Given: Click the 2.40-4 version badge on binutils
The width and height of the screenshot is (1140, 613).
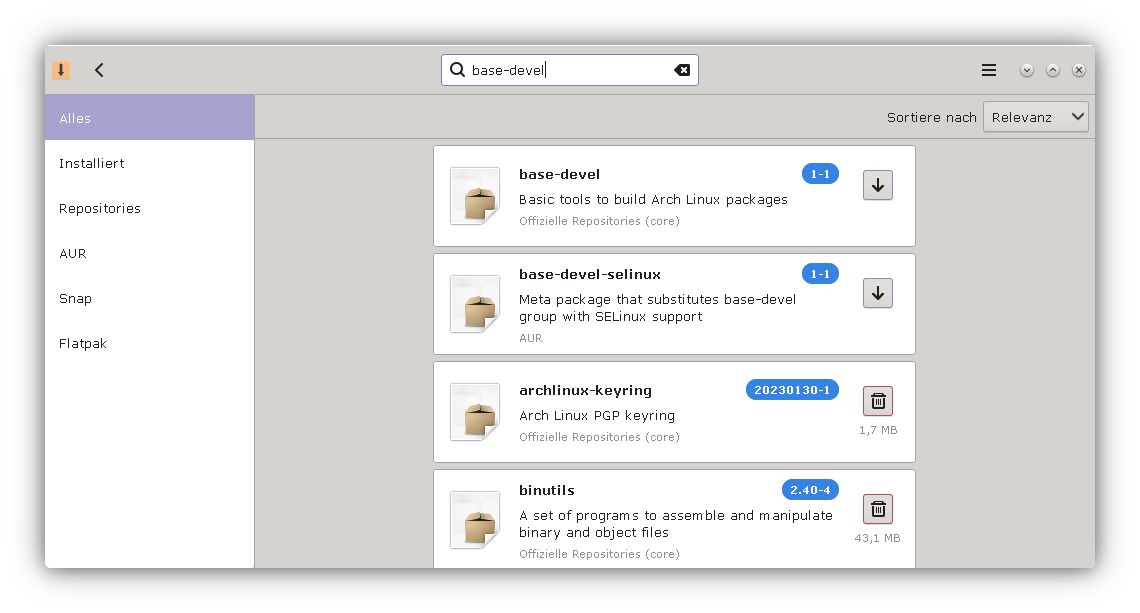Looking at the screenshot, I should [809, 490].
